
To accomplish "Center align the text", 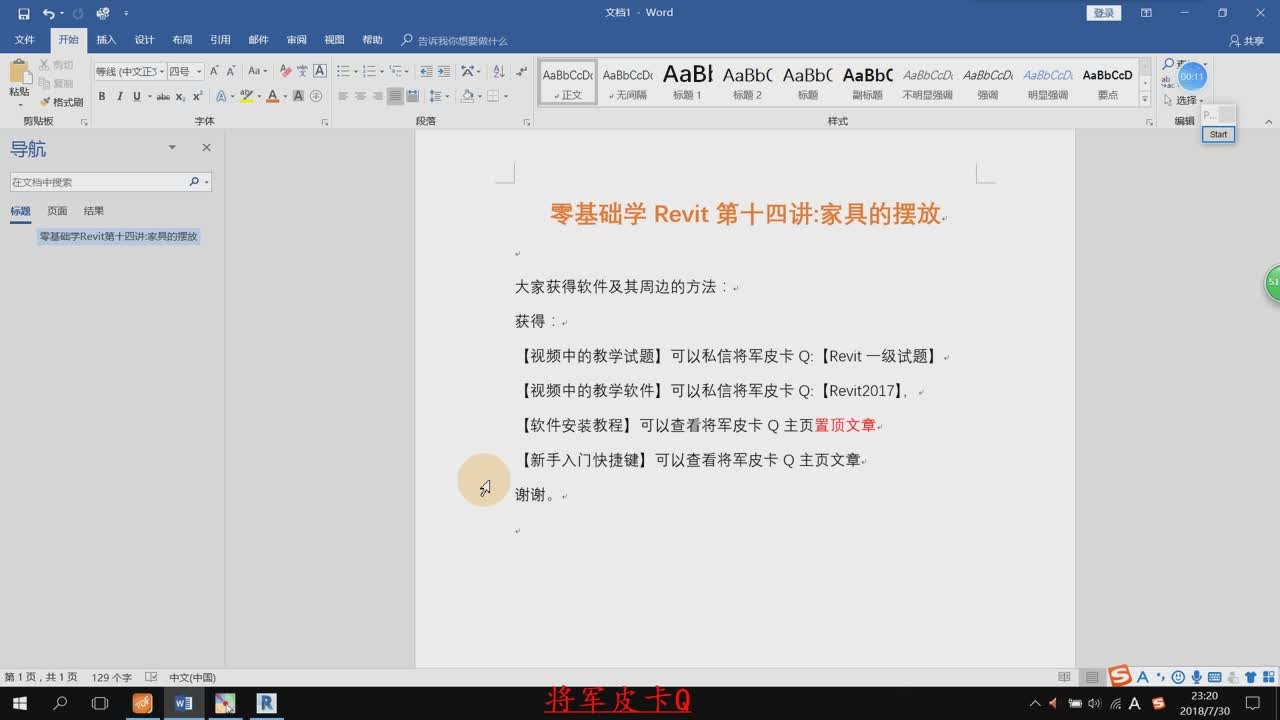I will (x=360, y=97).
